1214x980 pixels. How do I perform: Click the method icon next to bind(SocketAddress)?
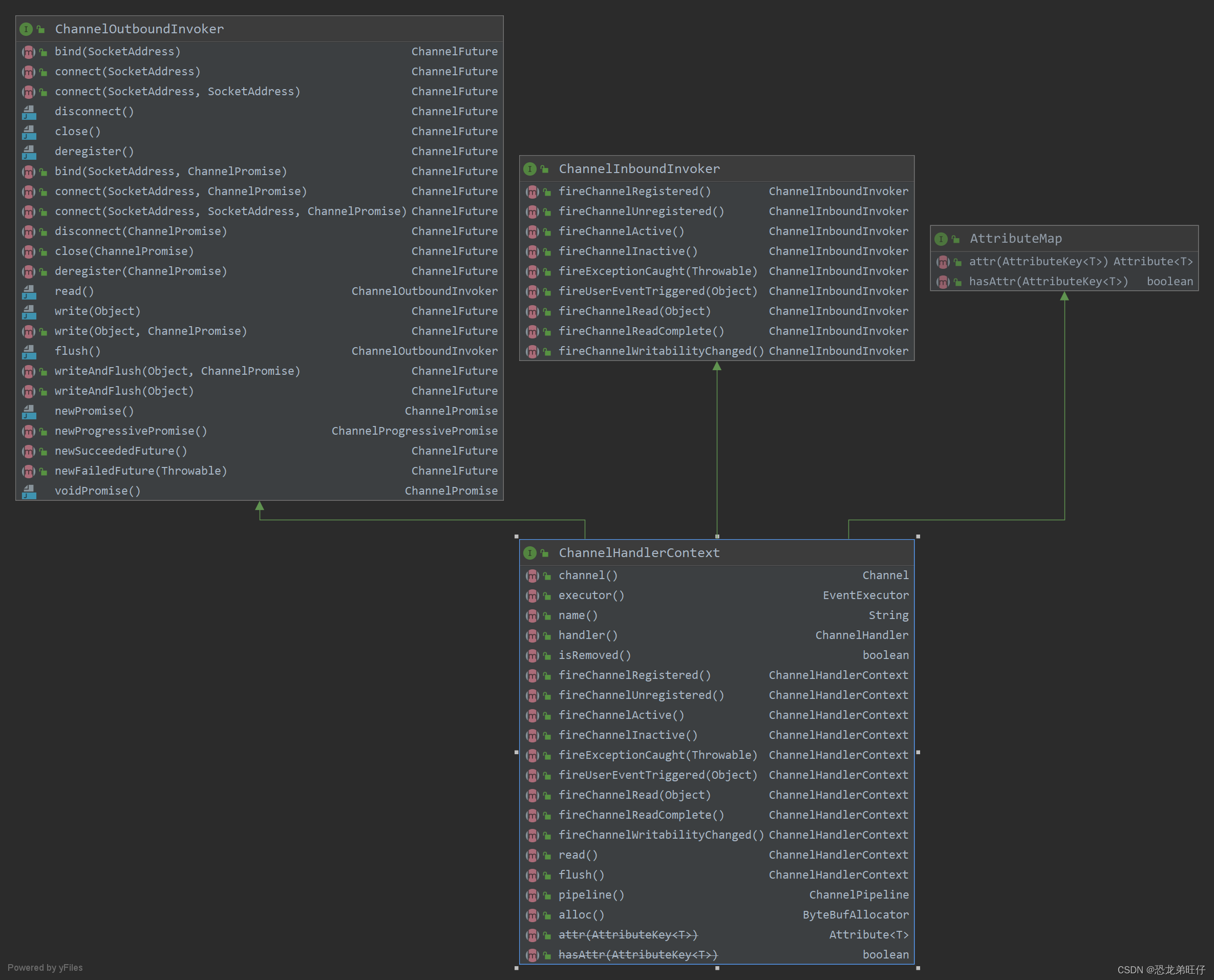point(28,52)
